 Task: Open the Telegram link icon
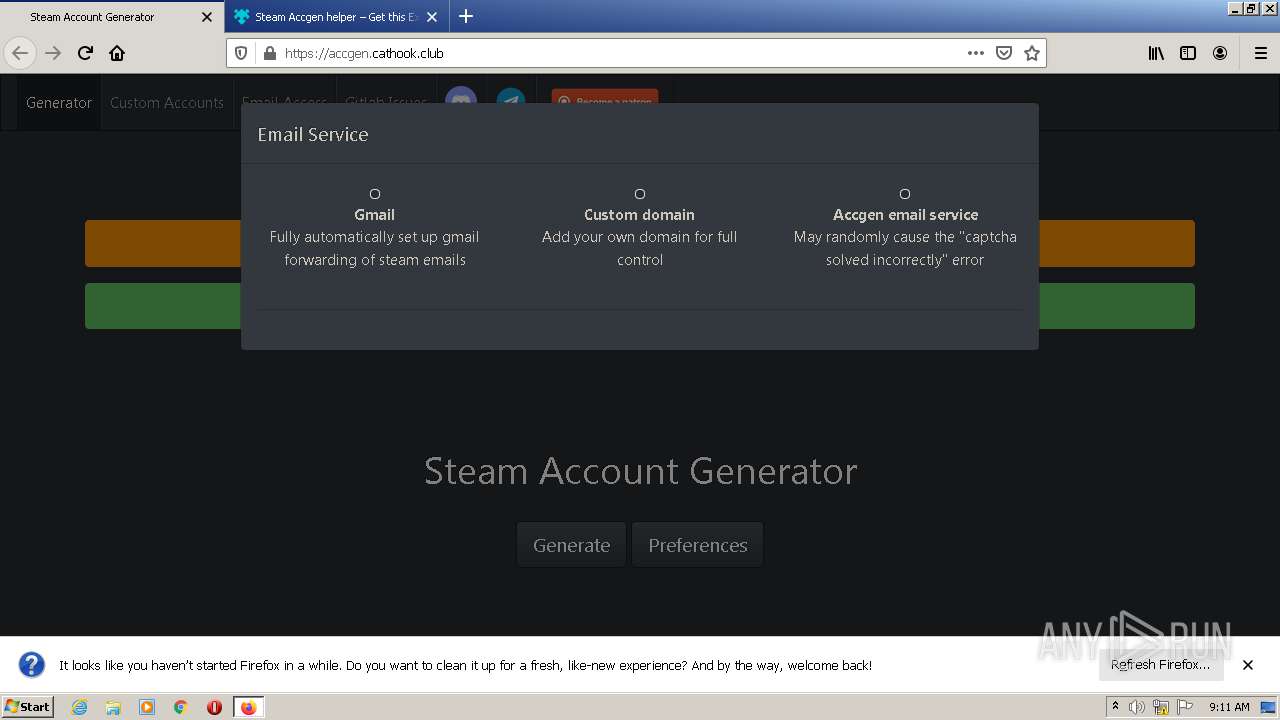[x=511, y=101]
